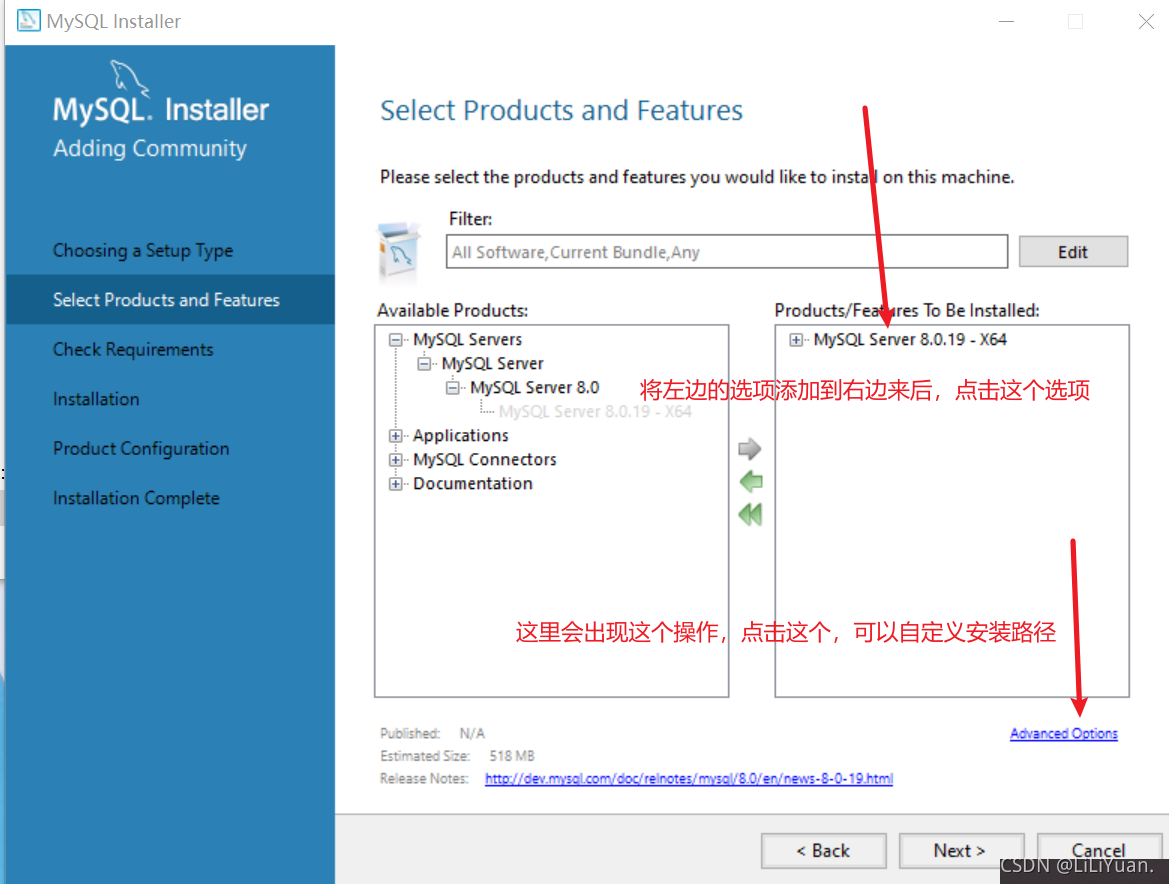The image size is (1169, 884).
Task: Open the Installation Complete step
Action: 136,498
